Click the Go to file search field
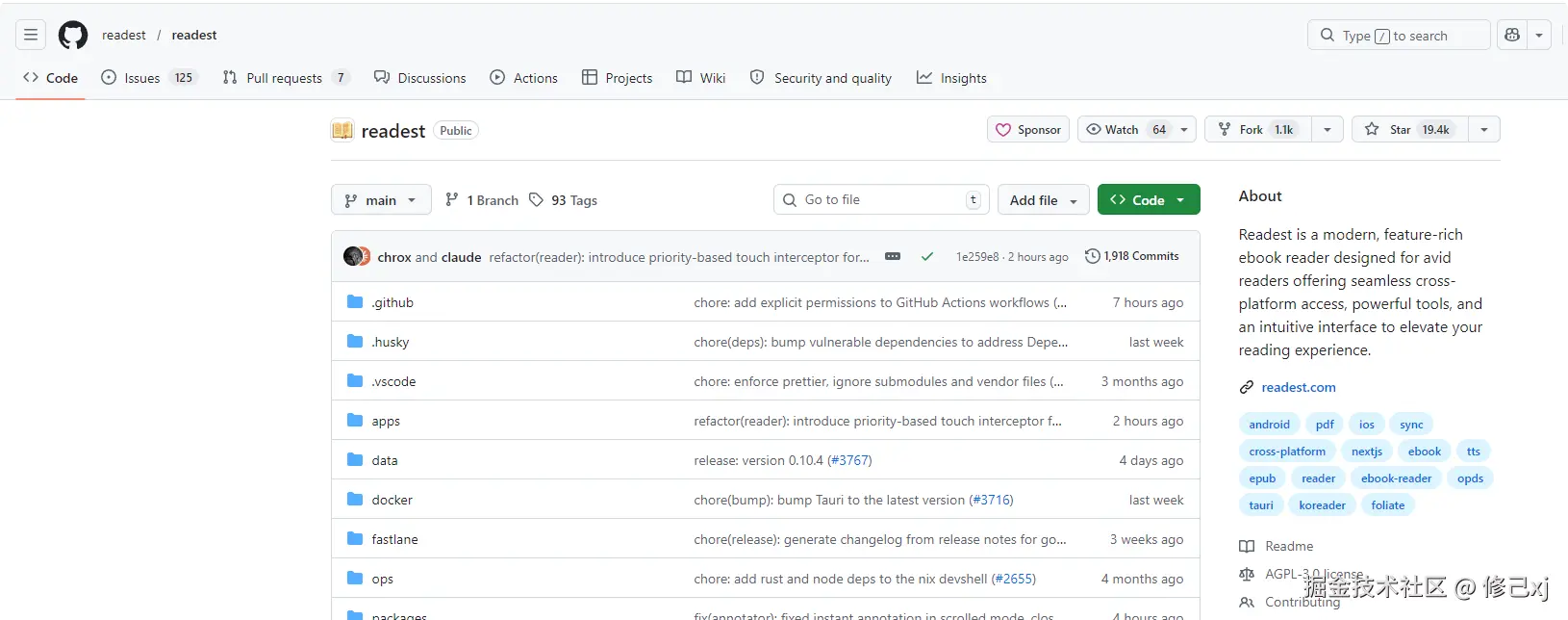1568x620 pixels. click(x=879, y=200)
